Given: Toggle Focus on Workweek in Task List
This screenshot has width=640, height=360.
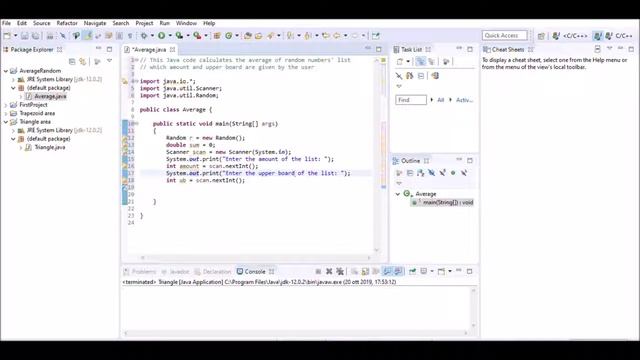Looking at the screenshot, I should [446, 62].
